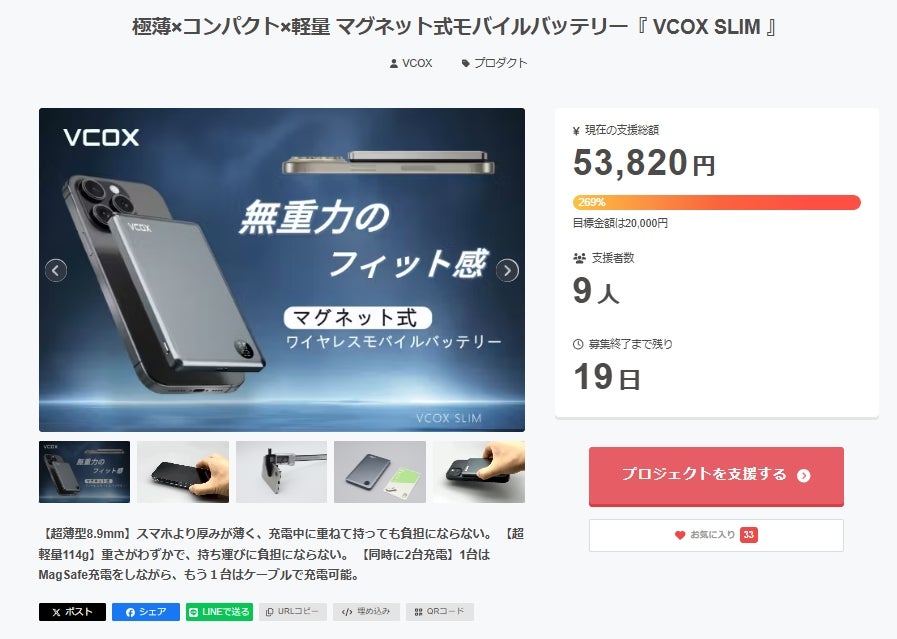
Task: Select thumbnail showing caliper measurement
Action: [x=281, y=472]
